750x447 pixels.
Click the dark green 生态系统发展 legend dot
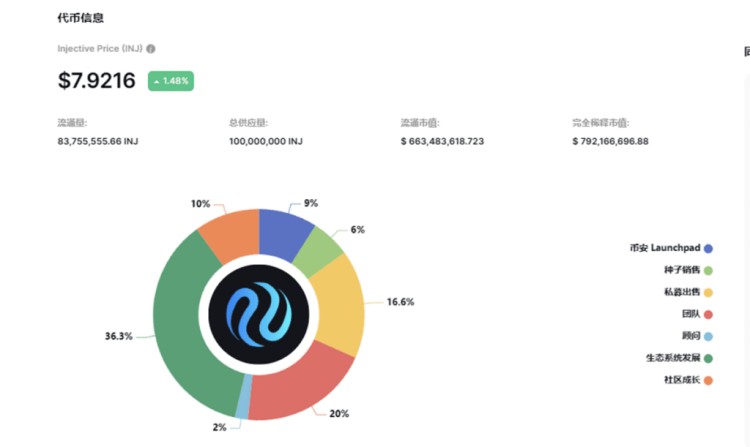[708, 359]
